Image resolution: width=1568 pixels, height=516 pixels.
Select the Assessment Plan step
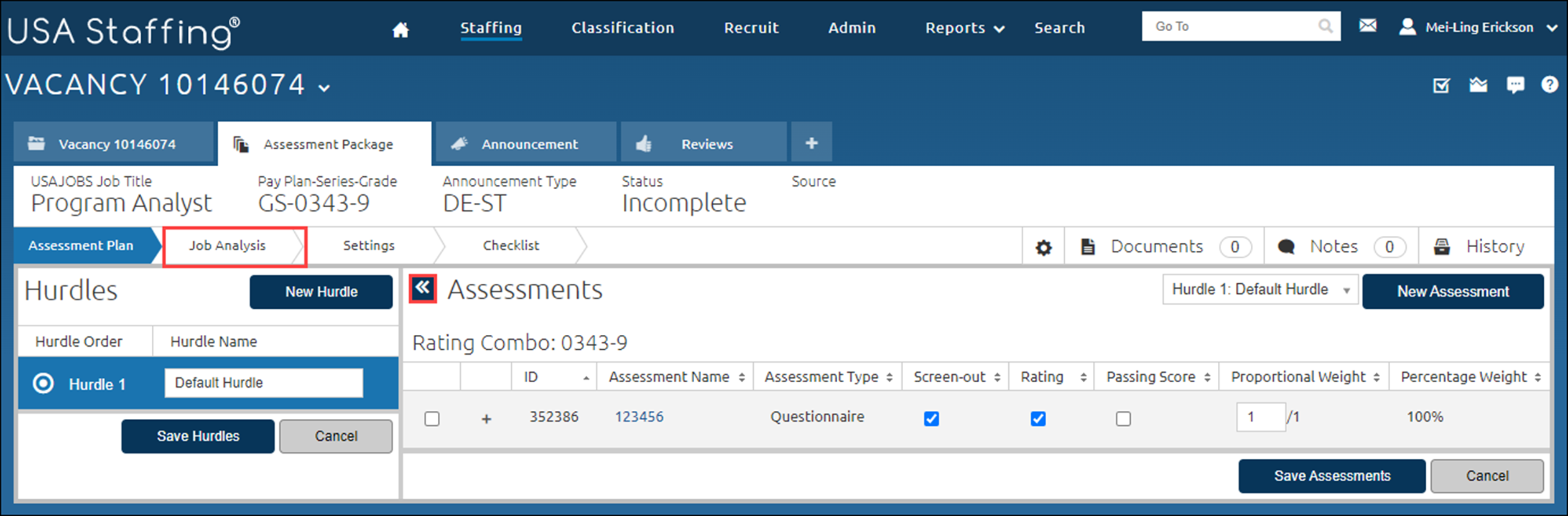click(82, 246)
